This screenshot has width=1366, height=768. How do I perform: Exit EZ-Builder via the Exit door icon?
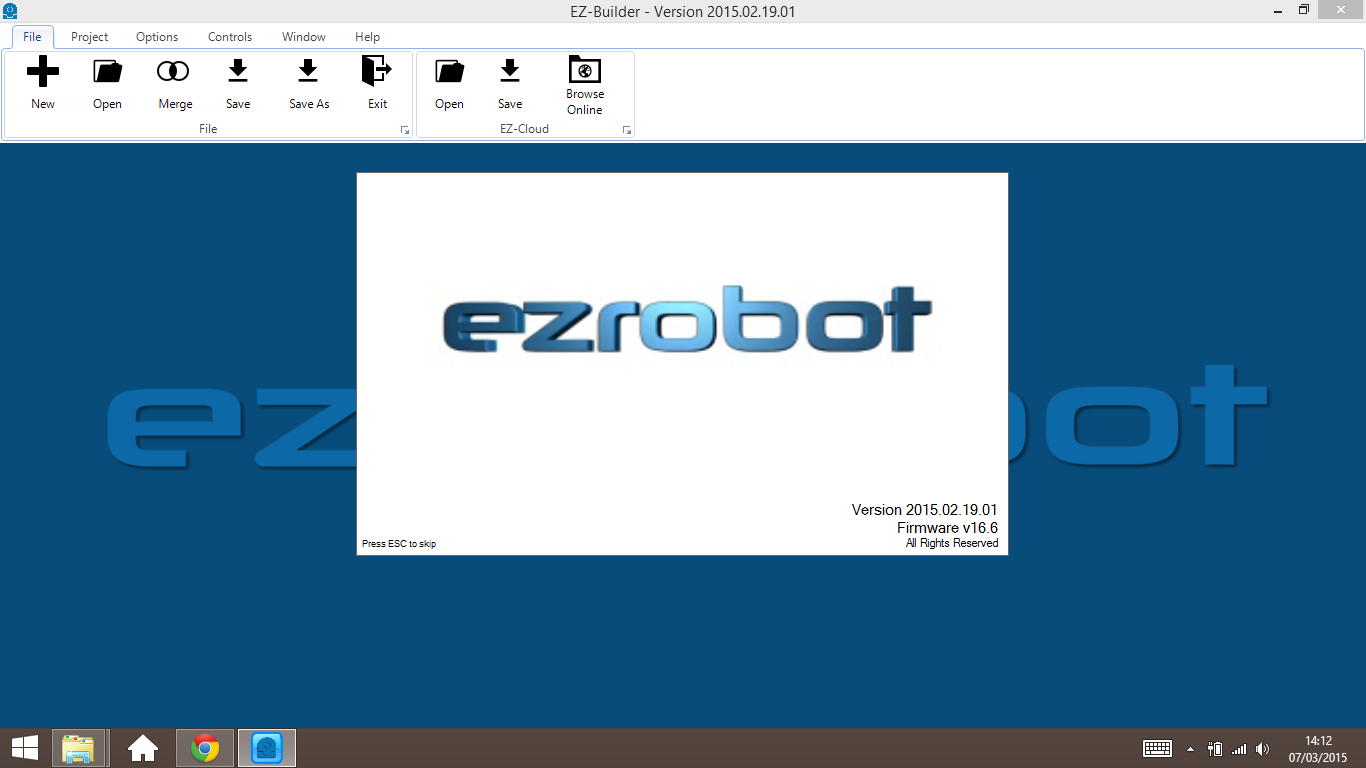pos(377,80)
